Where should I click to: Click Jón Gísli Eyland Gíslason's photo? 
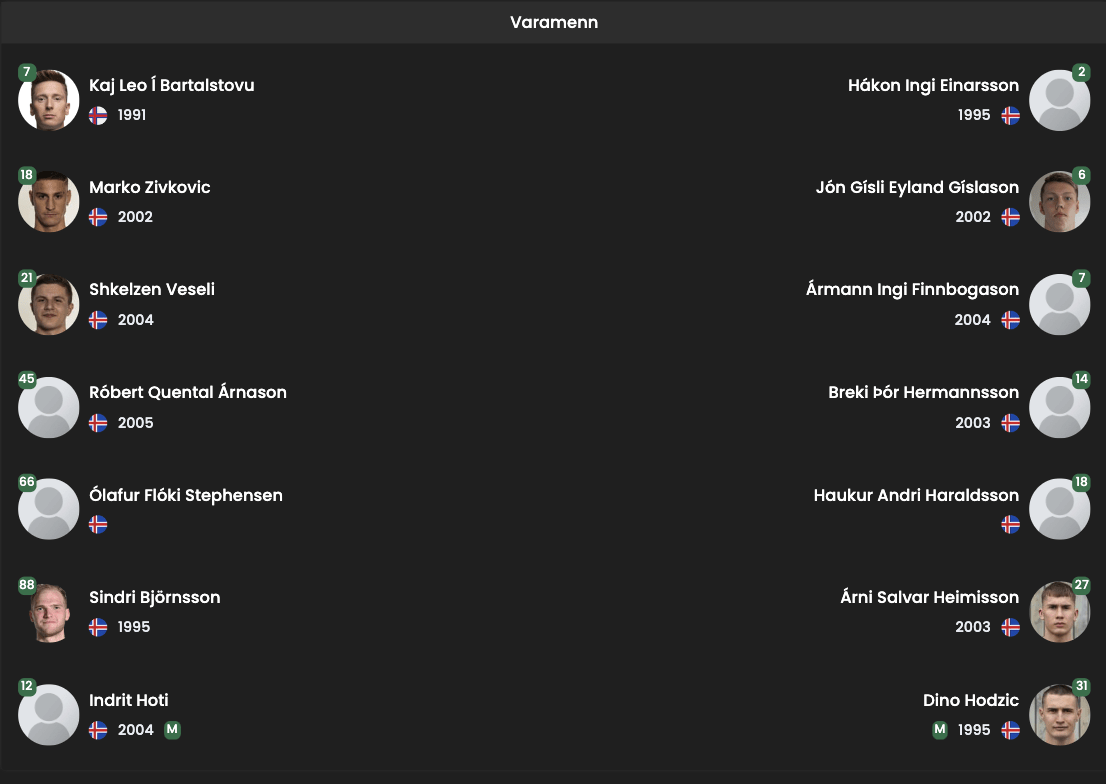(x=1059, y=202)
